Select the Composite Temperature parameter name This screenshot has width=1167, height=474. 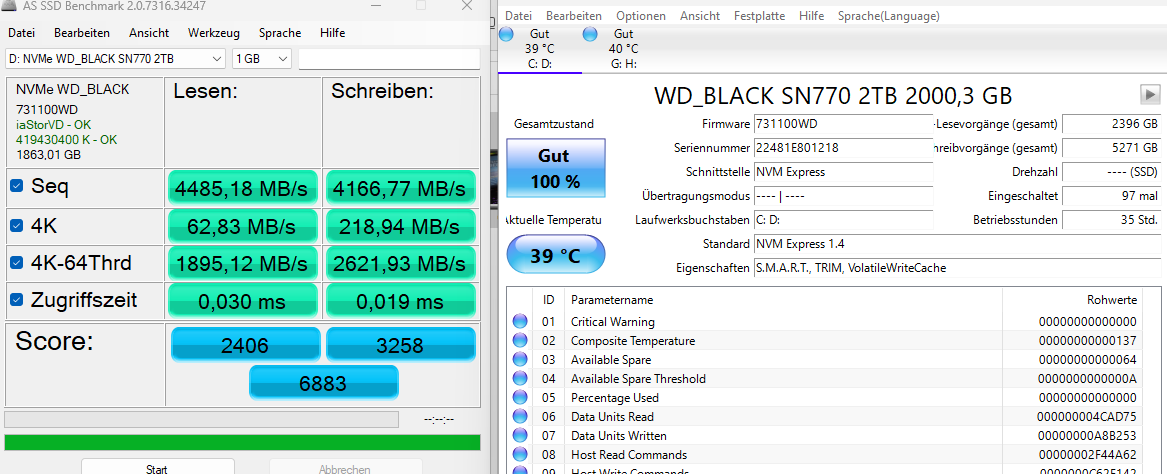point(633,341)
